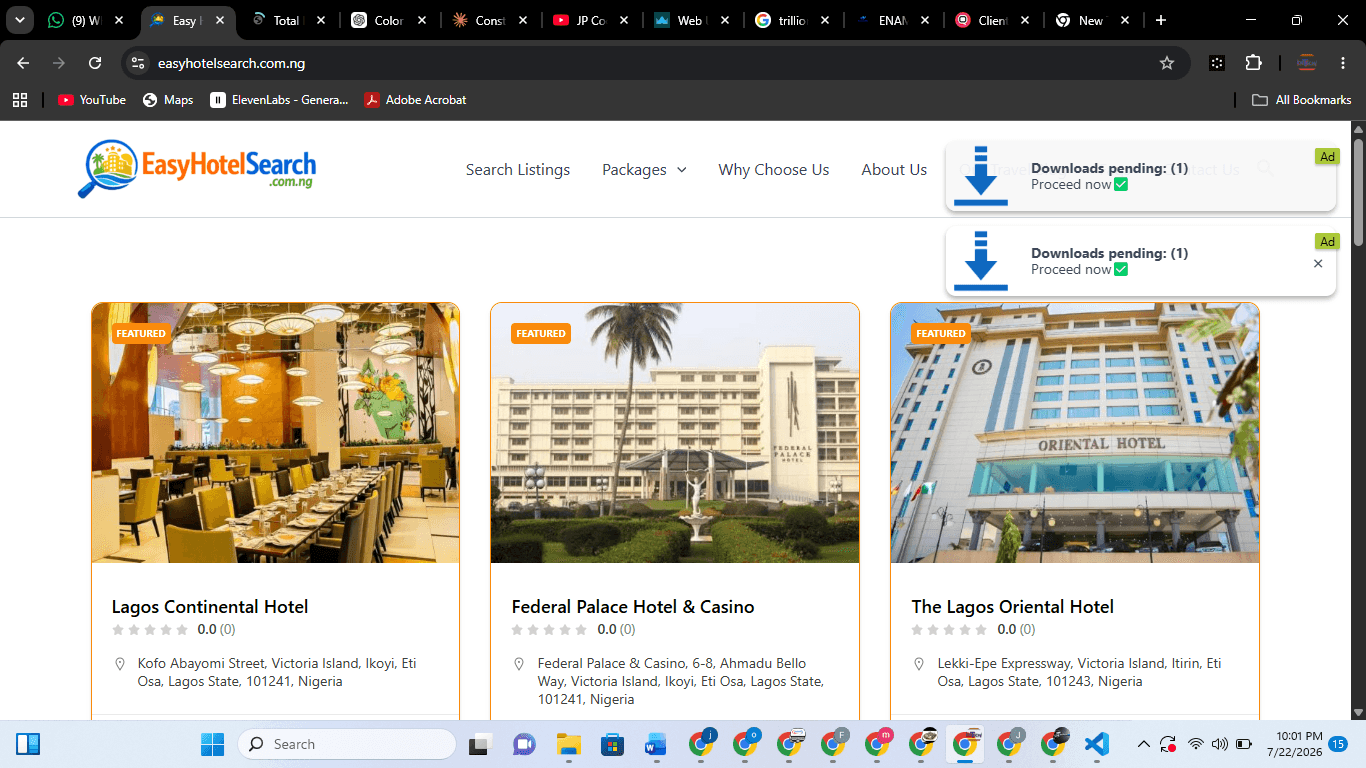Close the lower Downloads pending ad
Screen dimensions: 1366x768
1318,264
